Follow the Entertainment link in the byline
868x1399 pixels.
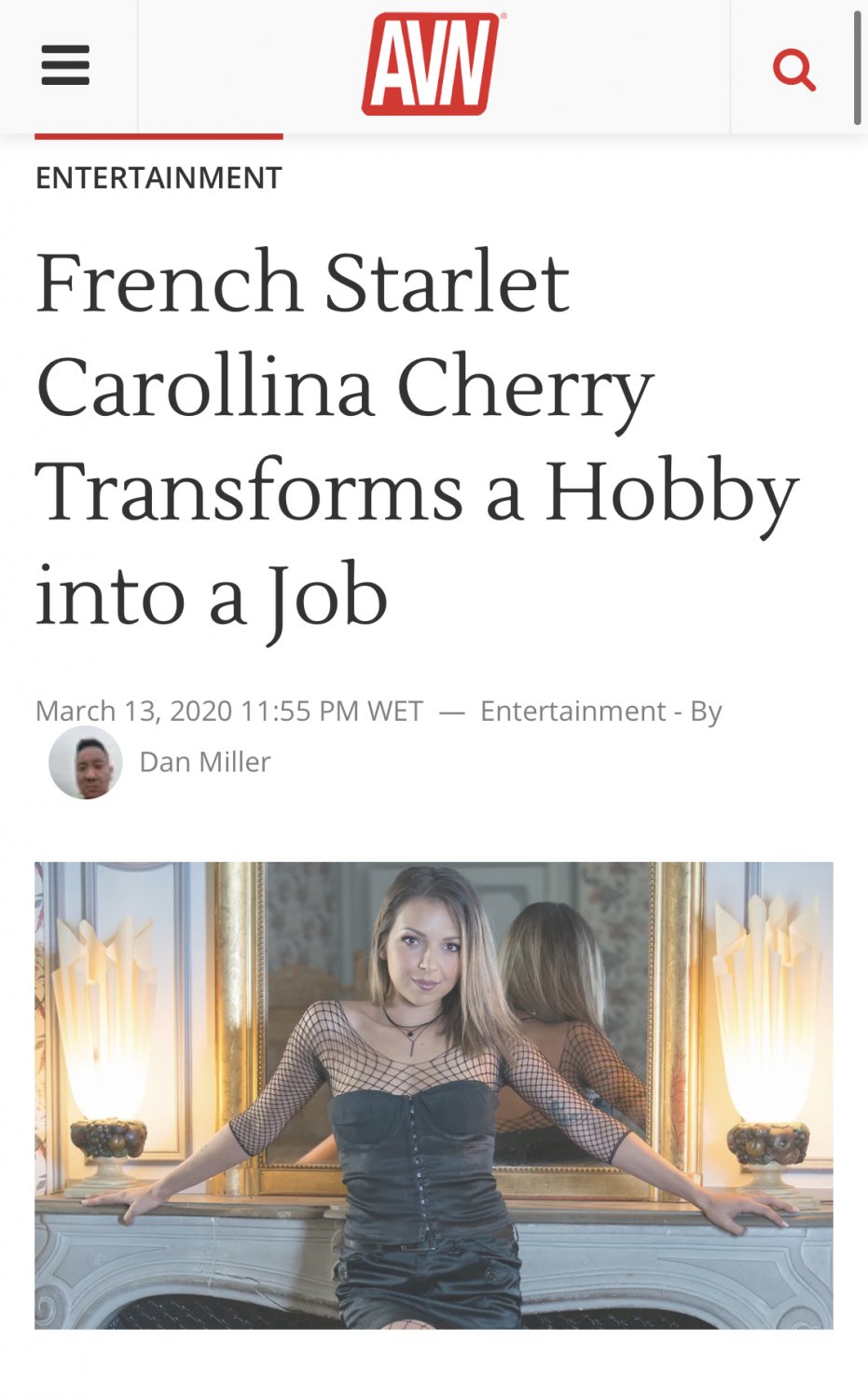pyautogui.click(x=572, y=712)
